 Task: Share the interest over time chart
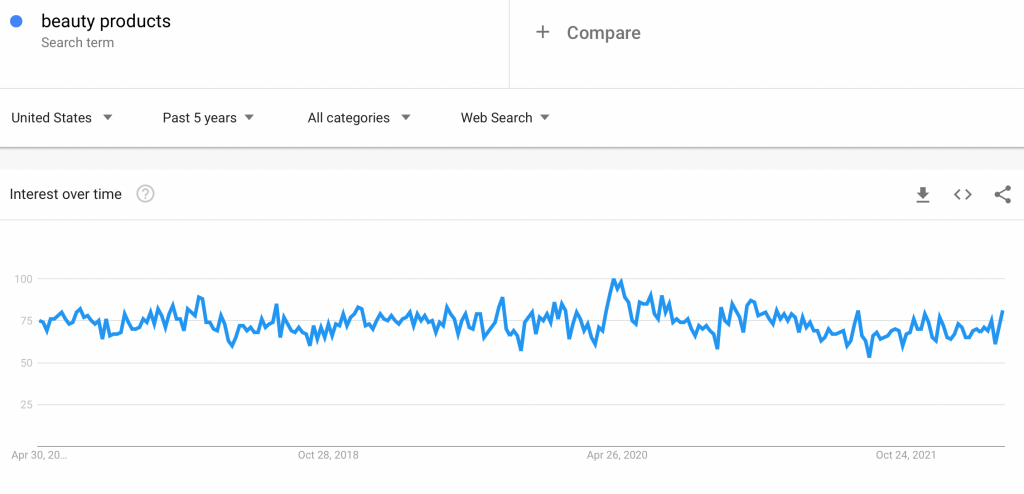(x=1002, y=195)
